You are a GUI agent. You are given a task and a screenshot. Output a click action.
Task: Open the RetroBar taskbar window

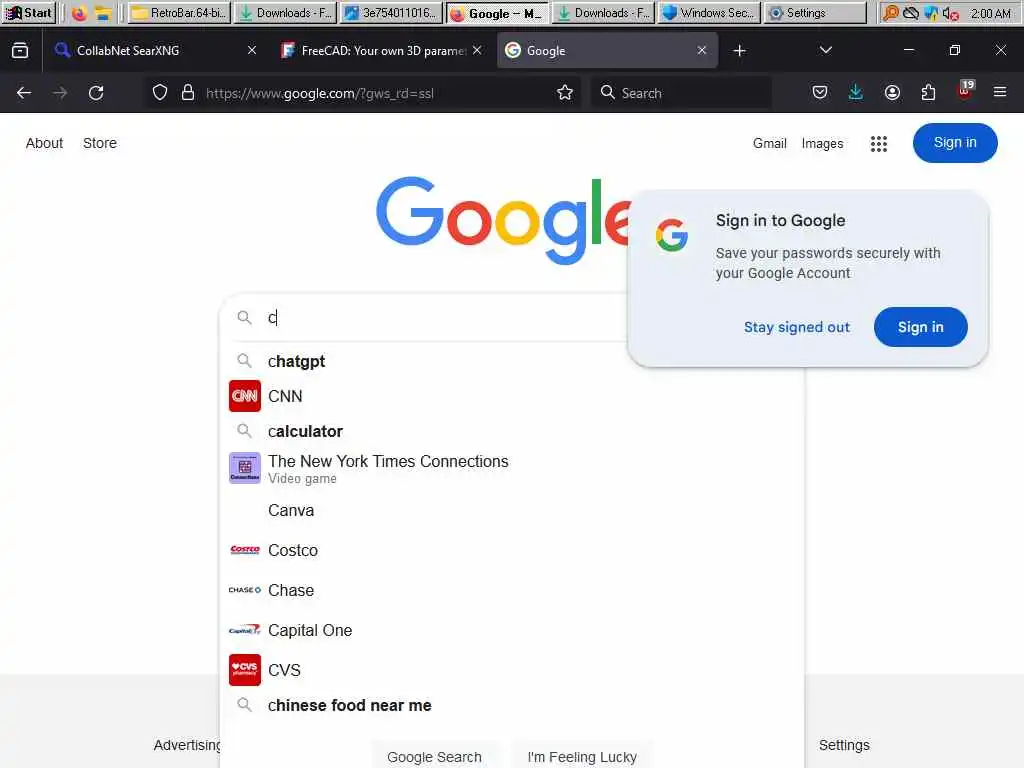[x=179, y=13]
